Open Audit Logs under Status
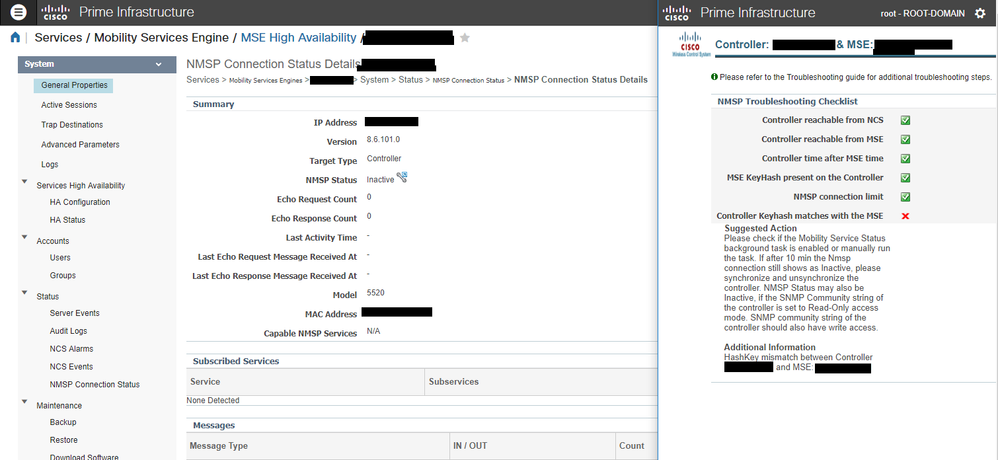The height and width of the screenshot is (460, 998). pos(68,331)
